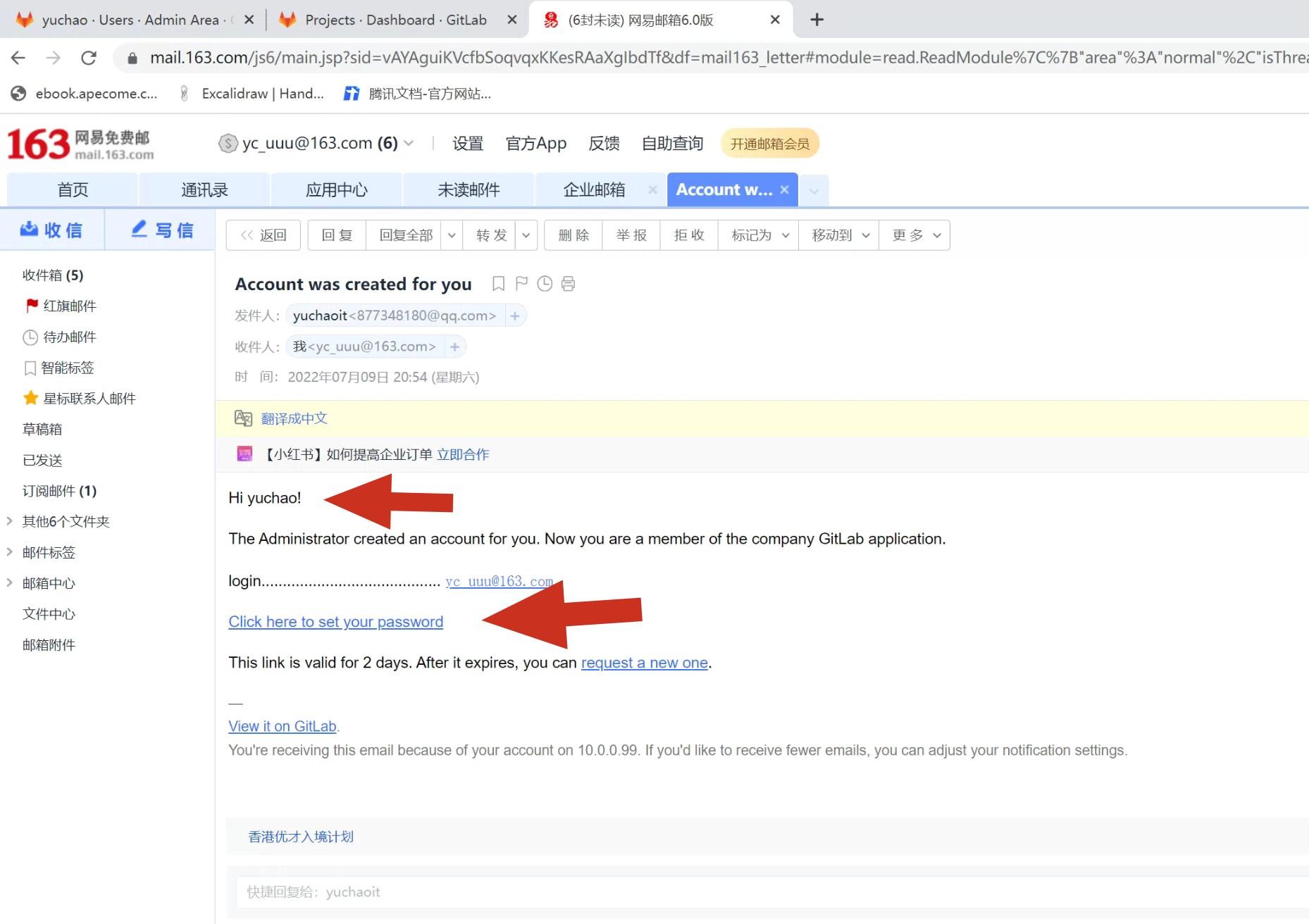The image size is (1309, 924).
Task: Reload the page with browser refresh icon
Action: pyautogui.click(x=89, y=58)
